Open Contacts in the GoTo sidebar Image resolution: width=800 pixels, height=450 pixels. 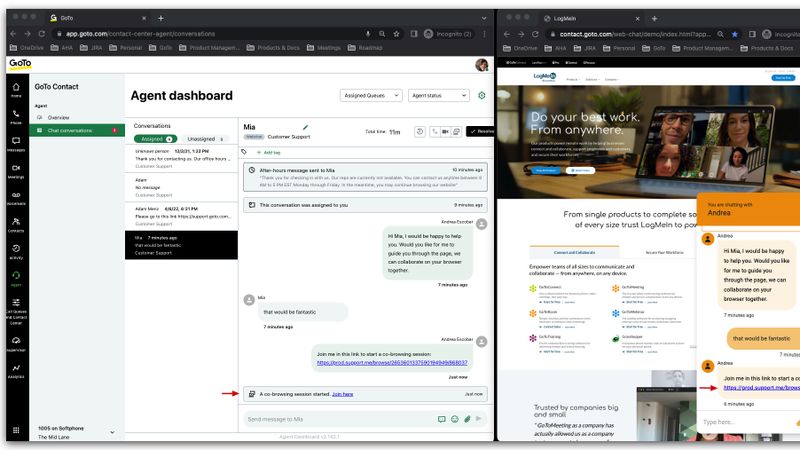tap(16, 224)
